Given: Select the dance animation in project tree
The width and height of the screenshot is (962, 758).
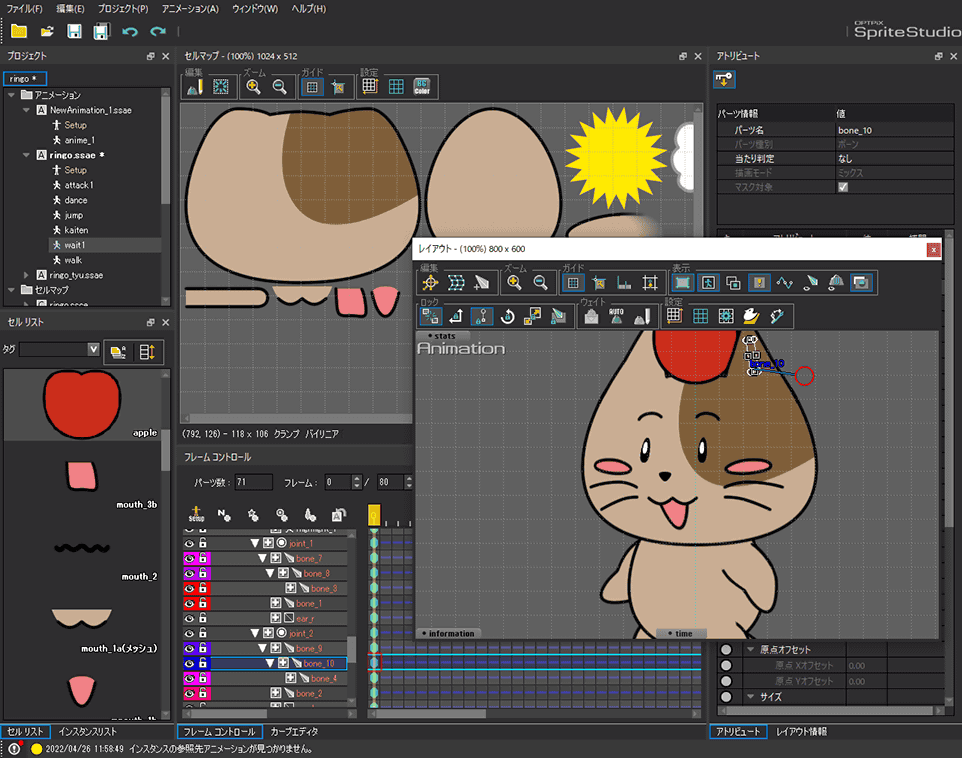Looking at the screenshot, I should point(75,200).
